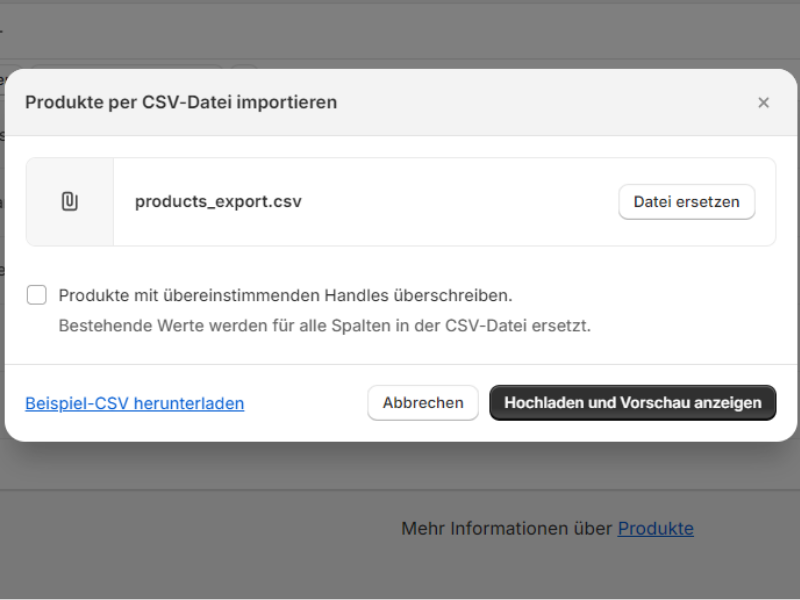
Task: Click "Abbrechen" to cancel the import
Action: [x=422, y=402]
